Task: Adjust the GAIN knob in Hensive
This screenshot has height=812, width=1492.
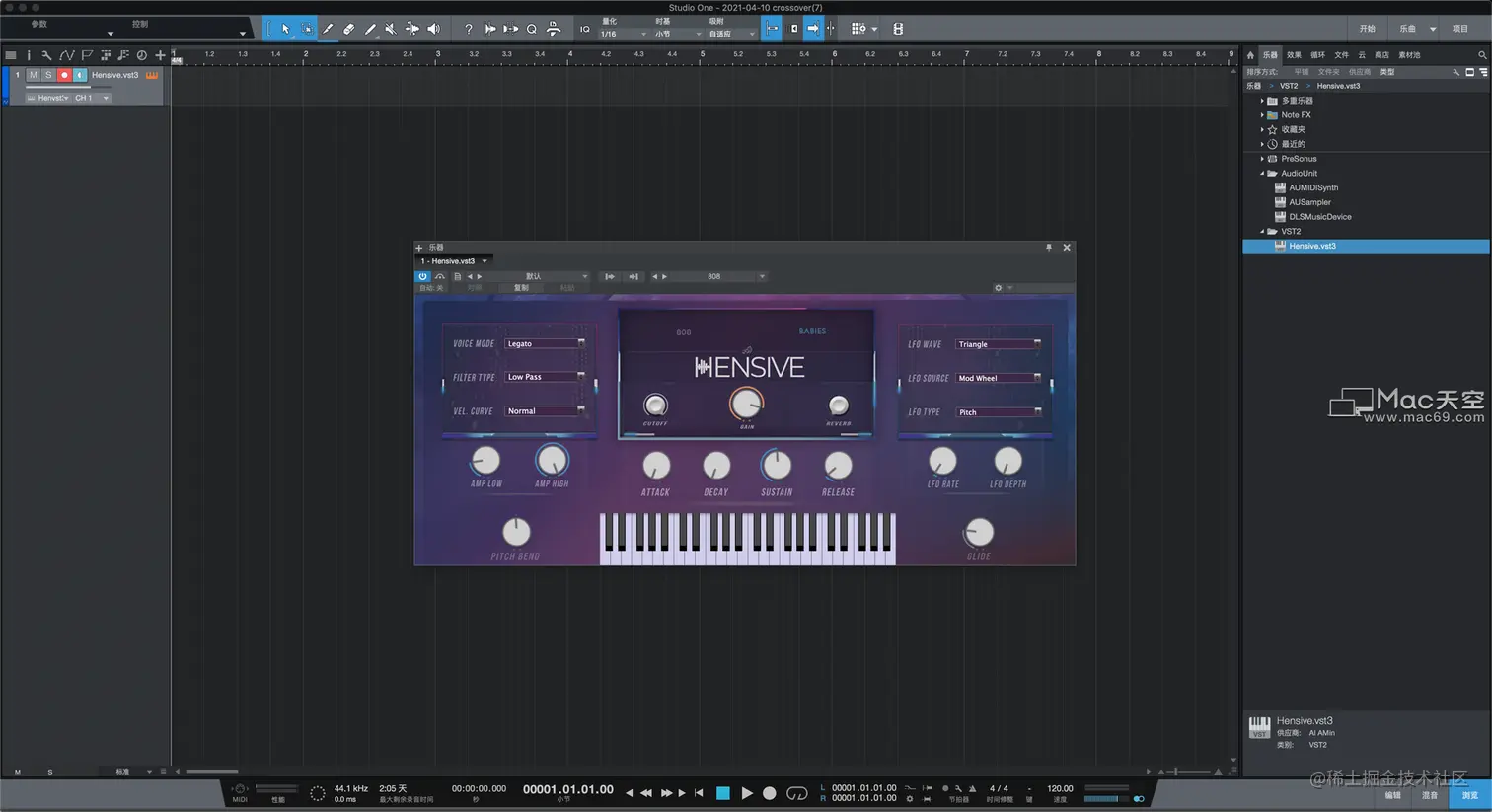Action: (x=746, y=403)
